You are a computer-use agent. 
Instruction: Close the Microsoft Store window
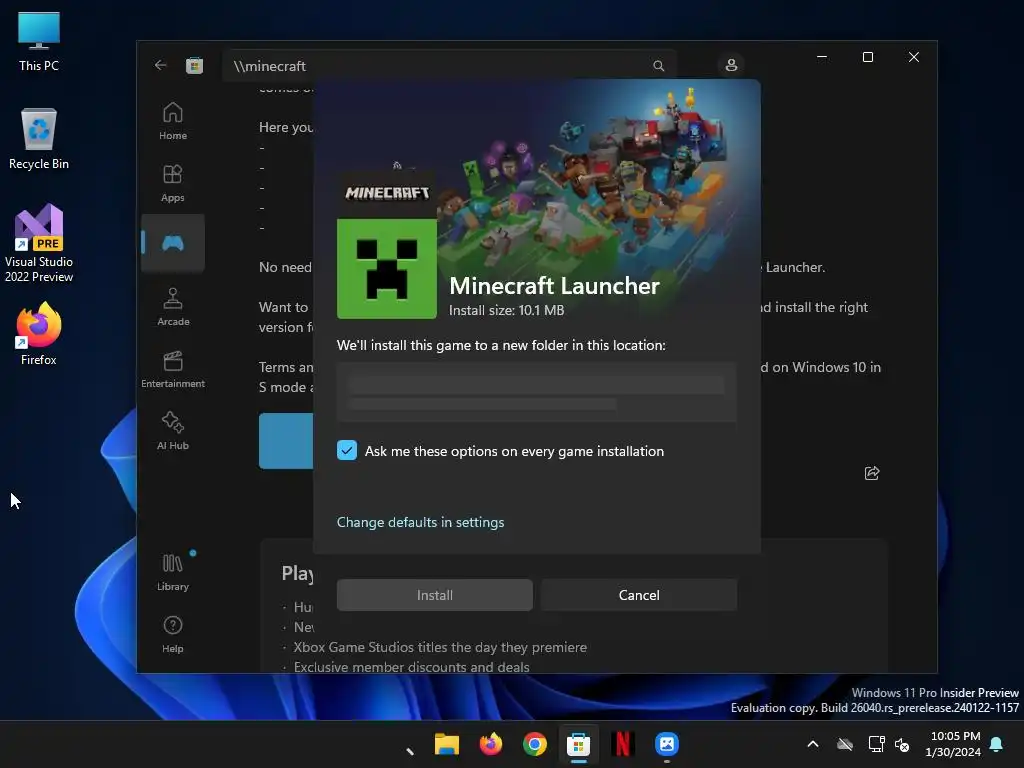pyautogui.click(x=914, y=57)
